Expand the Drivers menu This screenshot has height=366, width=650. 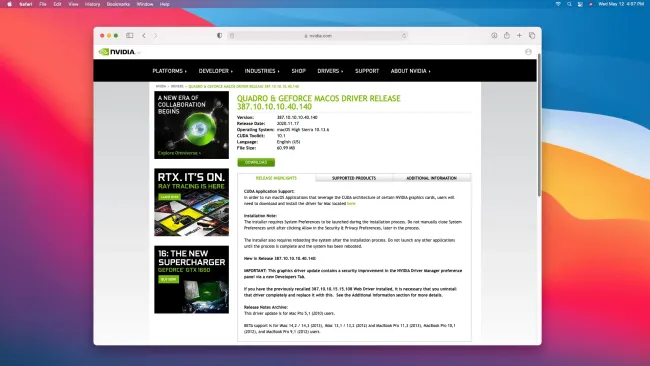click(x=330, y=71)
